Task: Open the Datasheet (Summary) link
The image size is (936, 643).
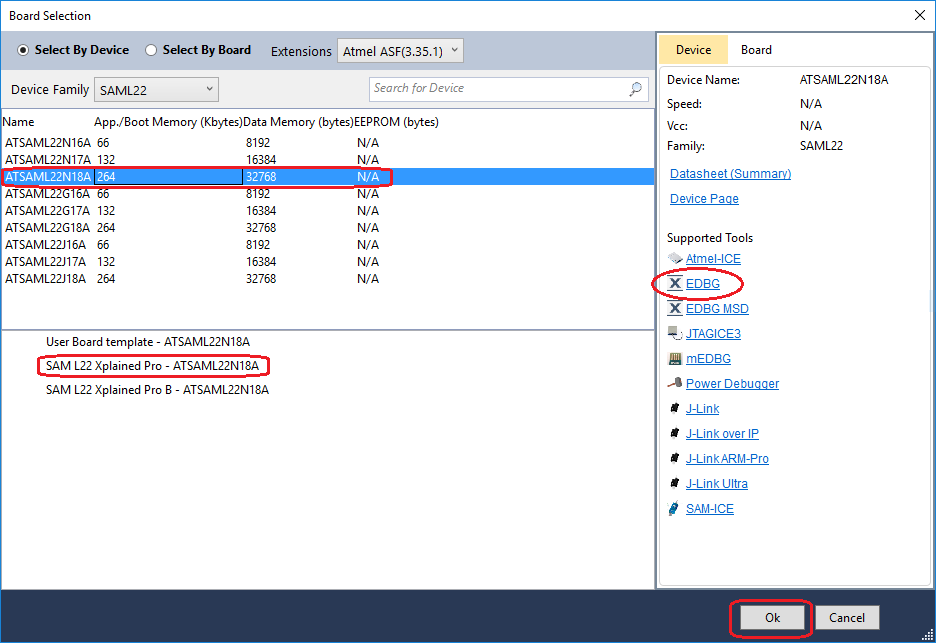Action: tap(730, 174)
